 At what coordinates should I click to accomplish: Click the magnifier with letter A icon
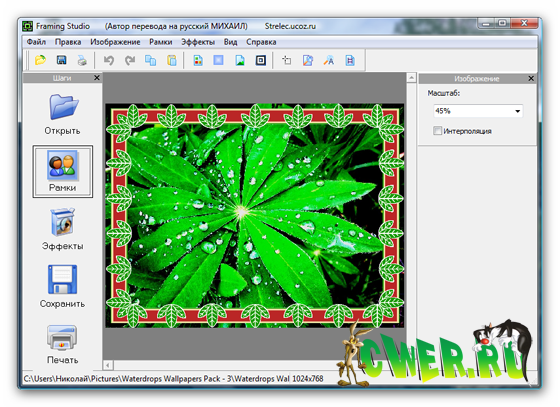click(x=329, y=60)
